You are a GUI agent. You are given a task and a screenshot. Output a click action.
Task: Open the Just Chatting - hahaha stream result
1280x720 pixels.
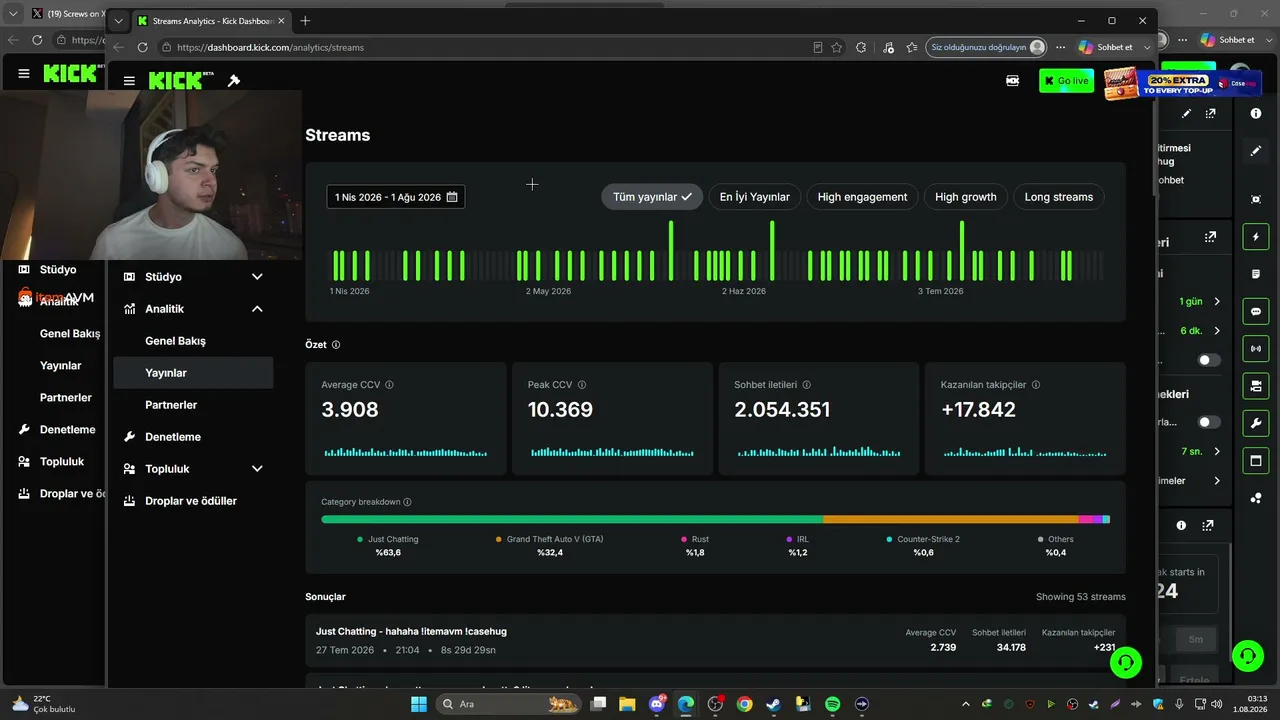(715, 641)
